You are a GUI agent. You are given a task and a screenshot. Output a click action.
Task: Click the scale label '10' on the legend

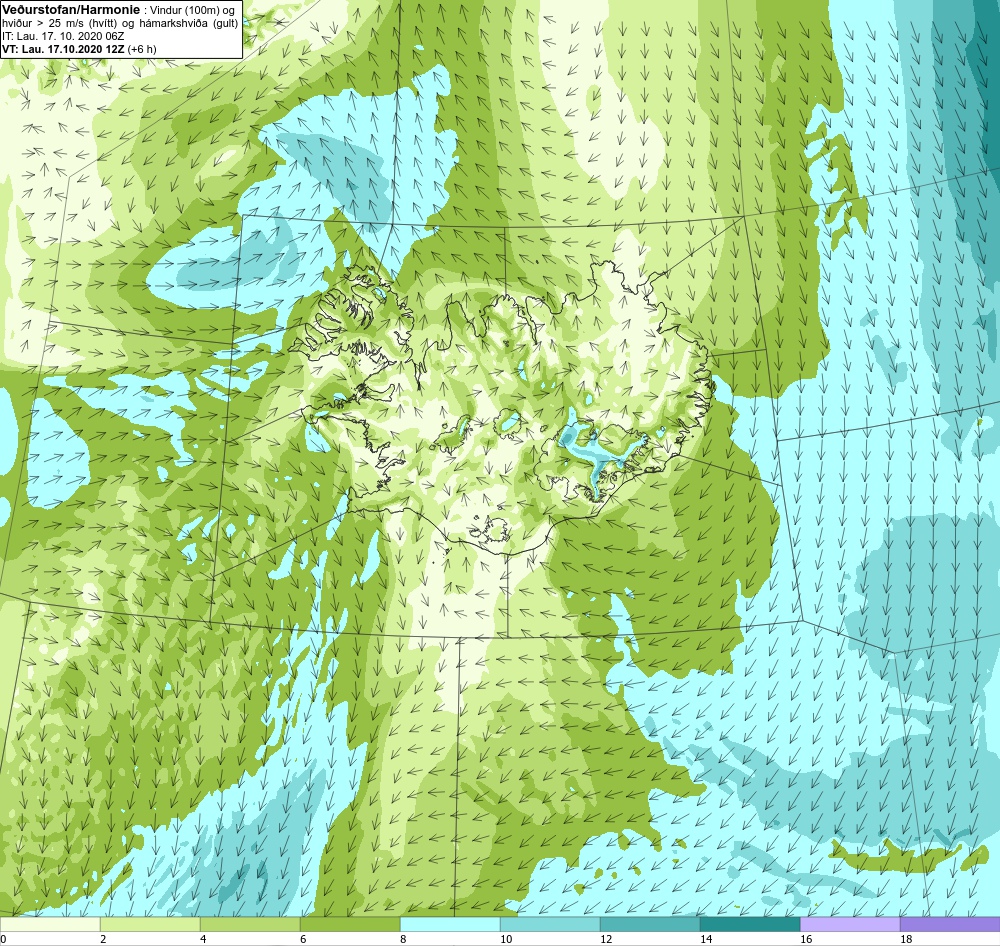coord(505,939)
